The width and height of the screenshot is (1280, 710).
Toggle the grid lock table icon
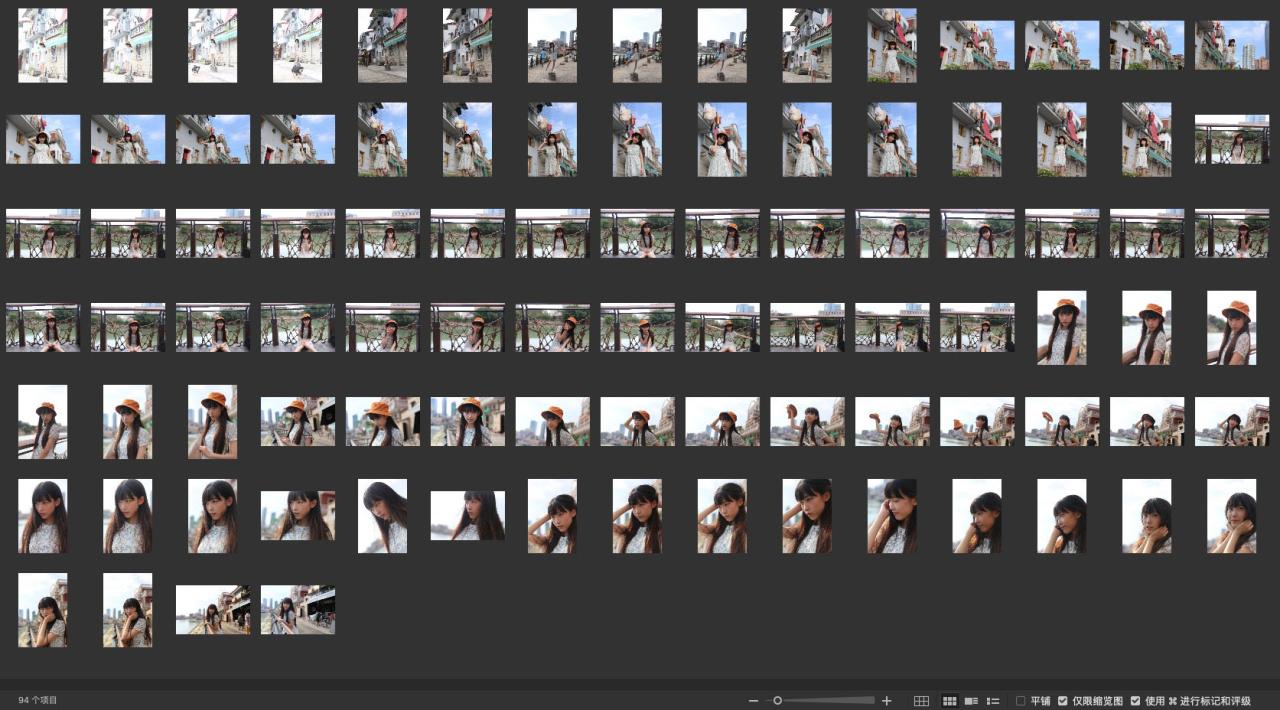(922, 701)
